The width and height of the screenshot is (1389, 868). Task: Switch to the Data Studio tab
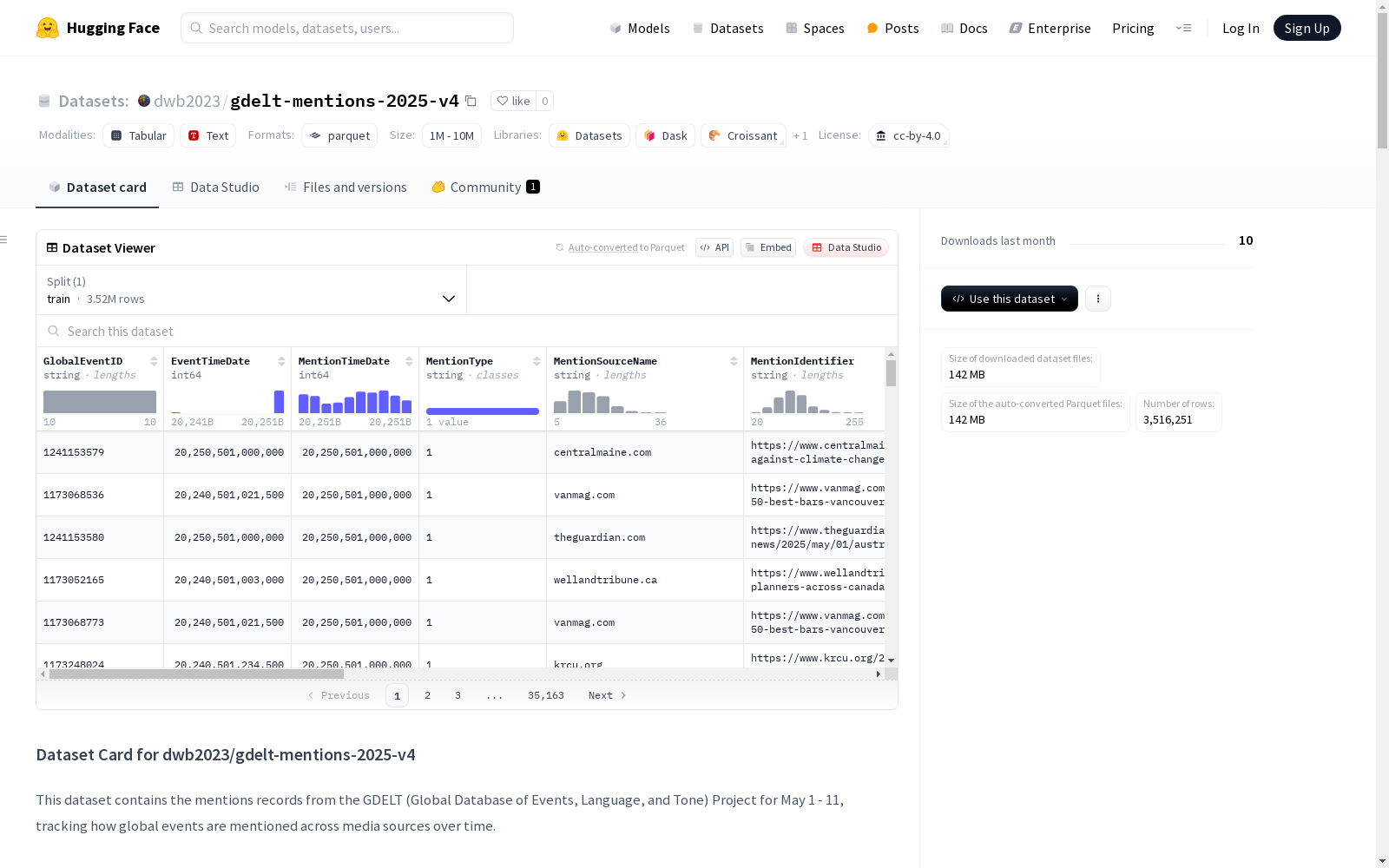coord(215,187)
